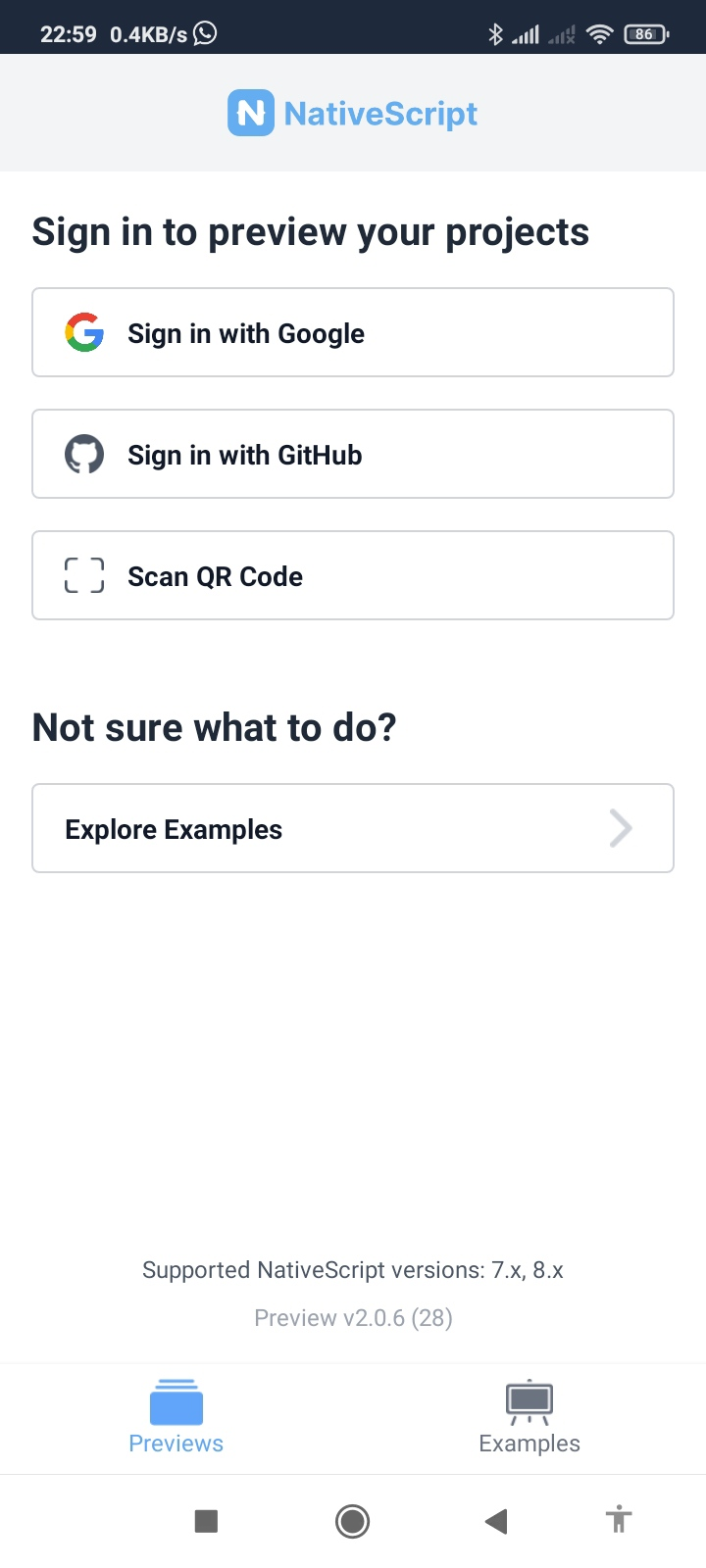Click the GitHub octocat icon
Image resolution: width=706 pixels, height=1568 pixels.
click(x=84, y=455)
